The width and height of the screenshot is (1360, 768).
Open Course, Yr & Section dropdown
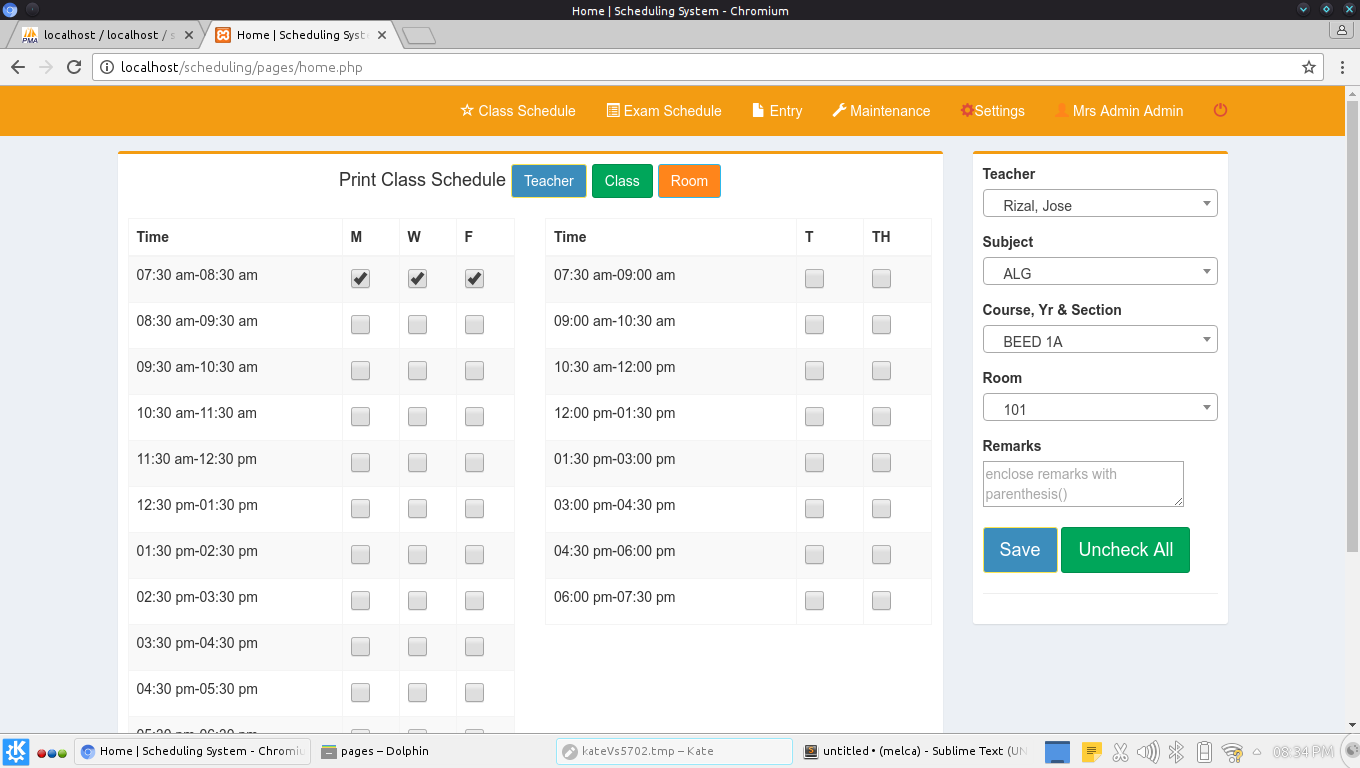[x=1100, y=339]
